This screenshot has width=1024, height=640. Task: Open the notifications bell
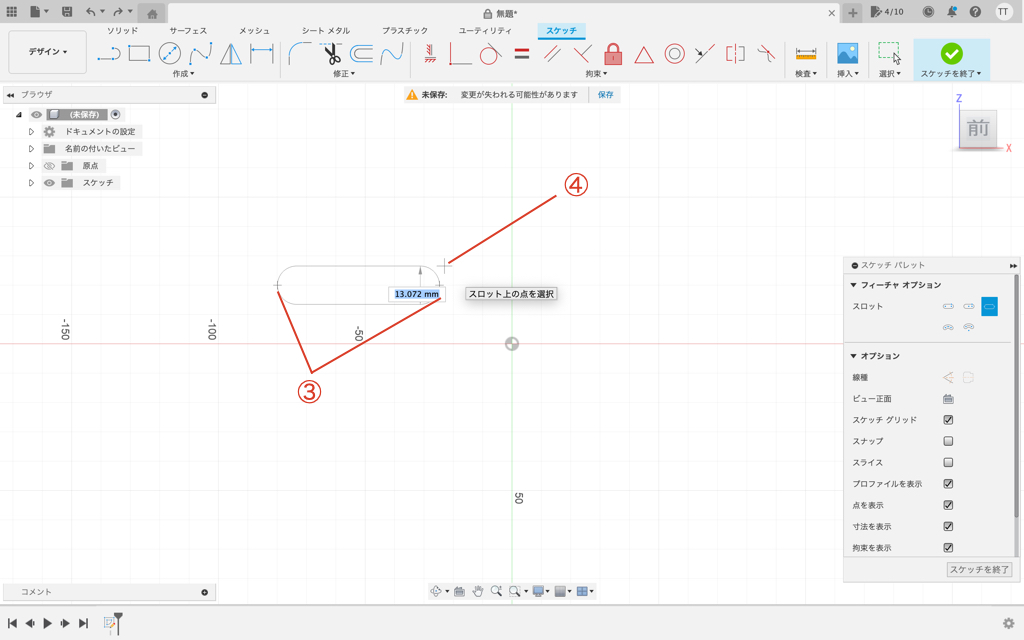(952, 12)
